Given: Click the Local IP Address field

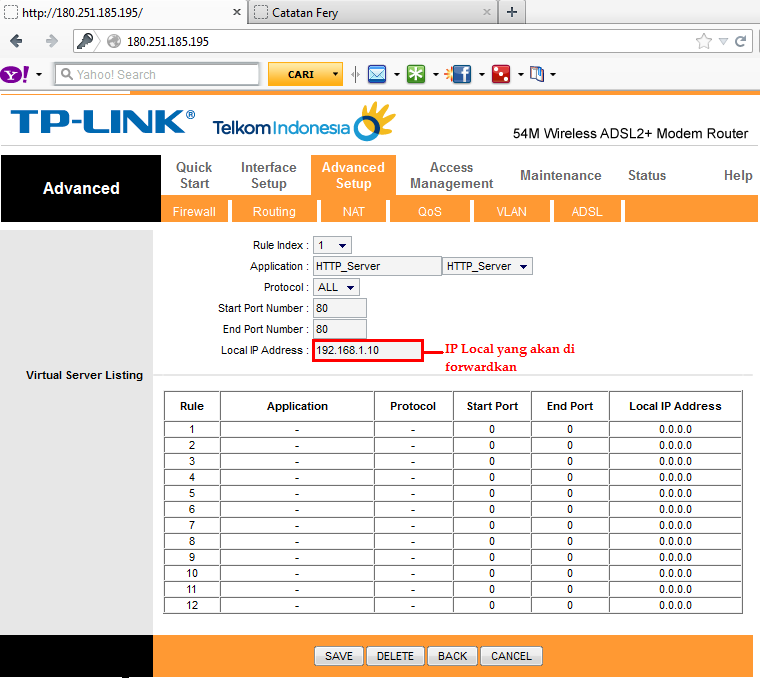Looking at the screenshot, I should pyautogui.click(x=367, y=350).
